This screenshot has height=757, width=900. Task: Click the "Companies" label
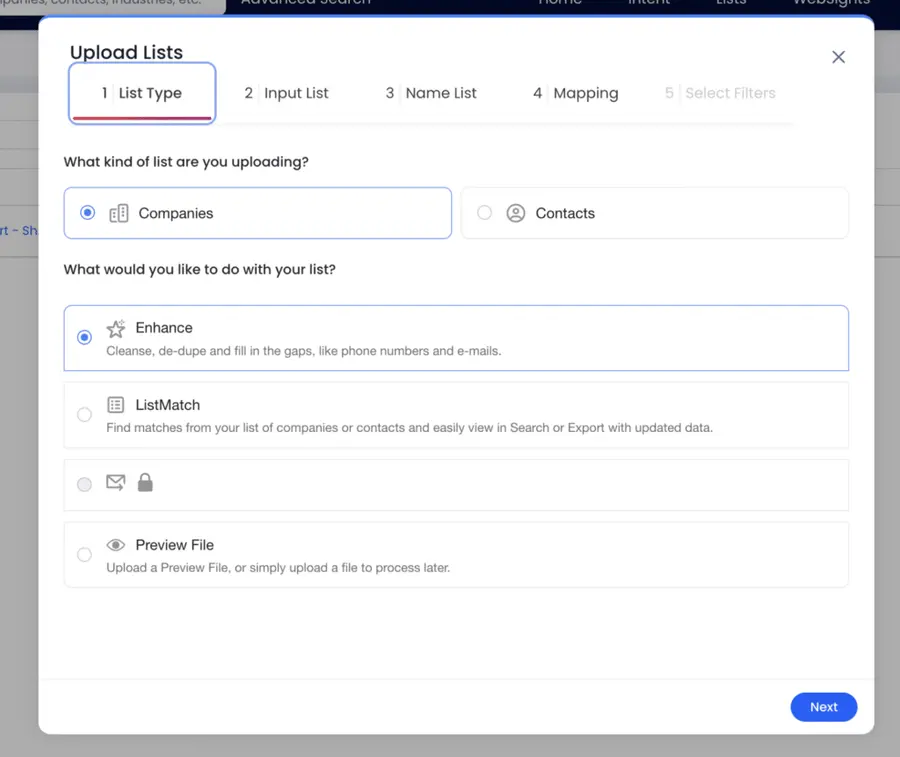(x=176, y=213)
